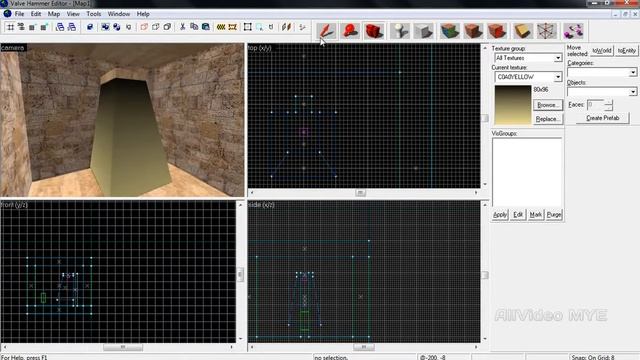Select the yellow Clipping tool

pyautogui.click(x=523, y=31)
